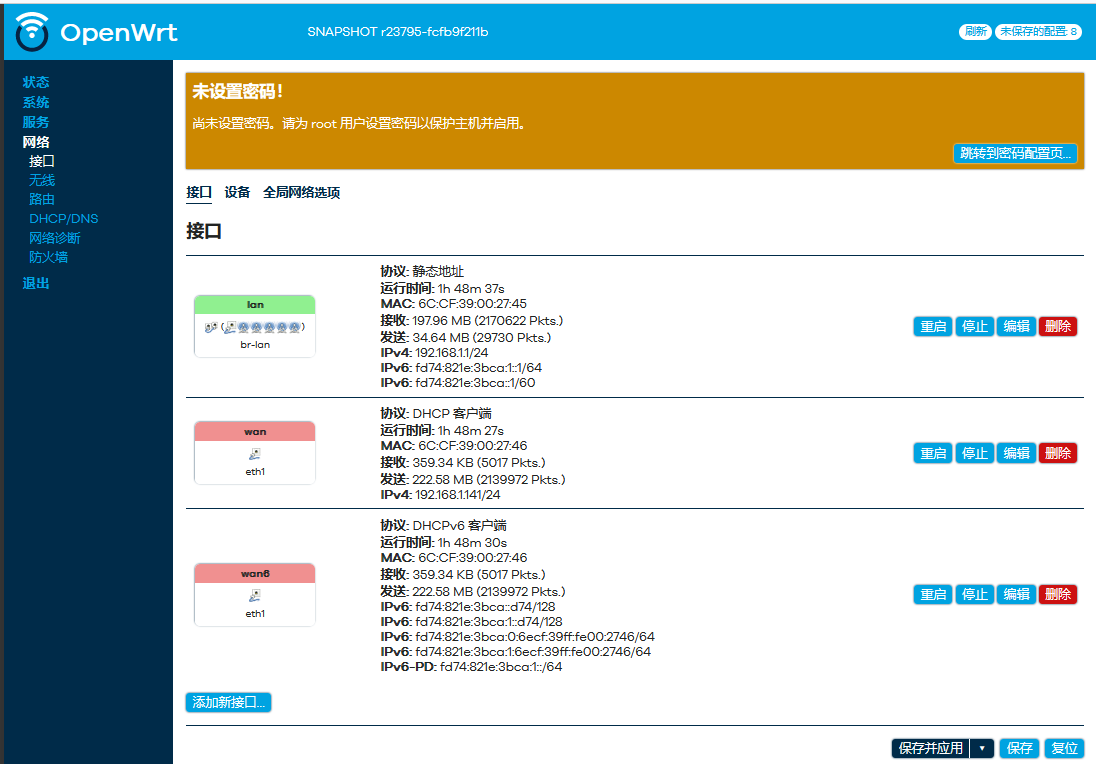Click the OpenWrt logo icon

tap(33, 32)
